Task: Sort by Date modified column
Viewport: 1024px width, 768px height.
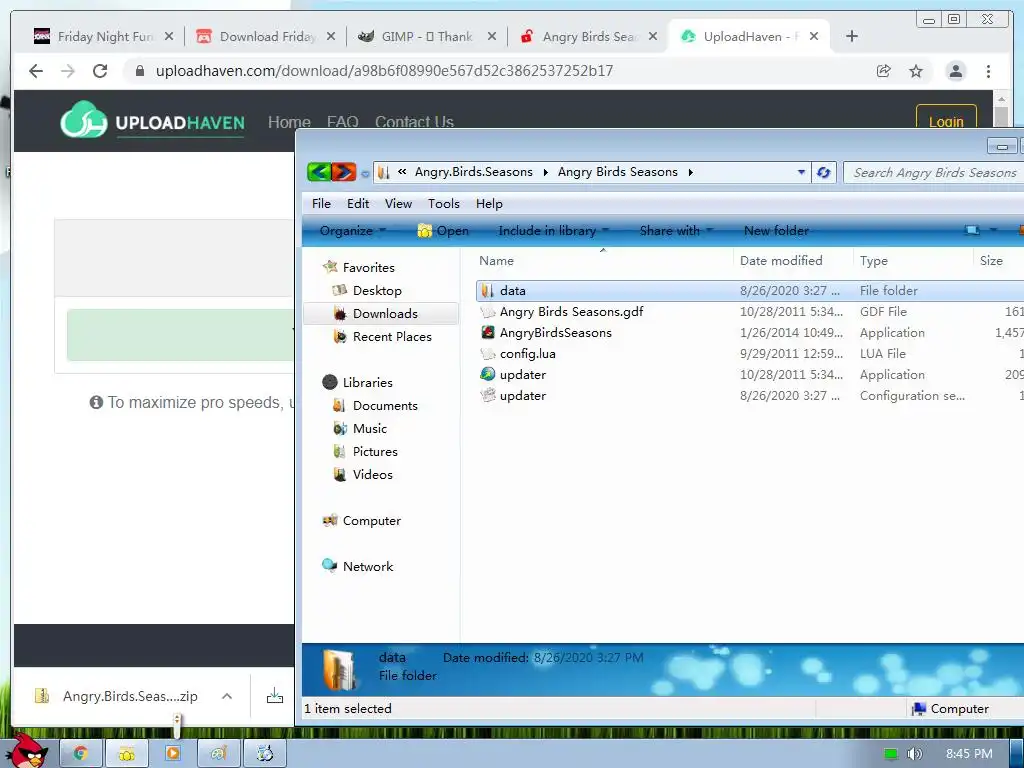Action: tap(781, 261)
